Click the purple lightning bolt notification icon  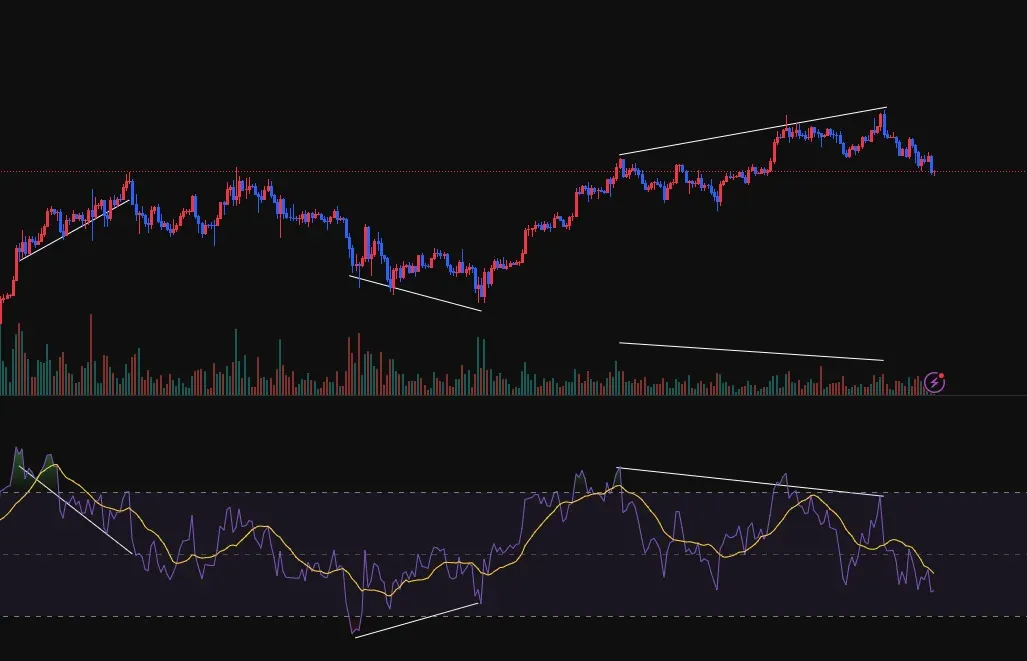(934, 382)
